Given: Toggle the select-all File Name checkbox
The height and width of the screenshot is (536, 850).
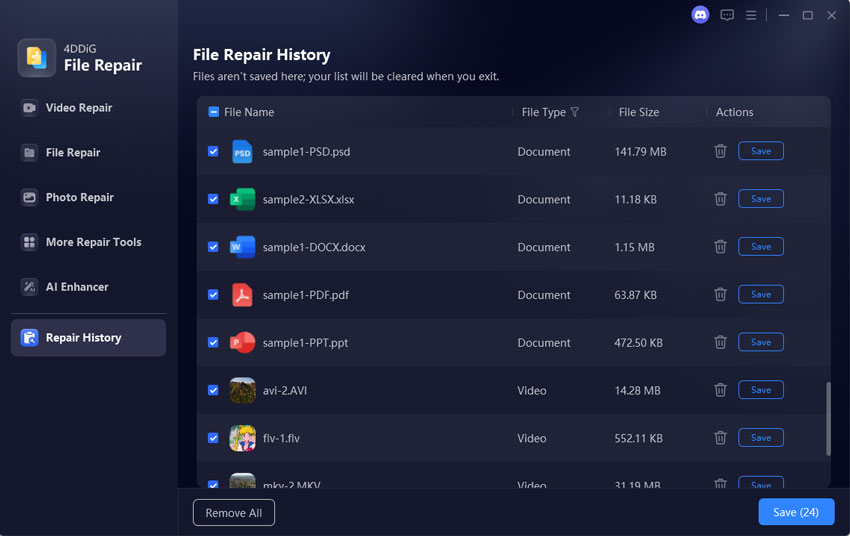Looking at the screenshot, I should [x=214, y=112].
